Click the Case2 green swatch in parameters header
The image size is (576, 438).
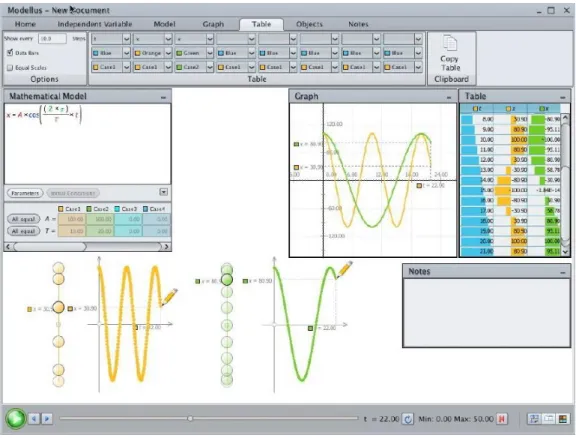point(89,209)
